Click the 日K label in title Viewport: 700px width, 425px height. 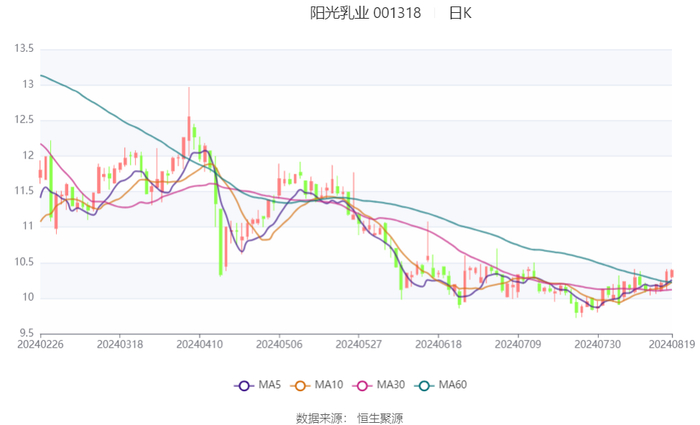(x=460, y=13)
